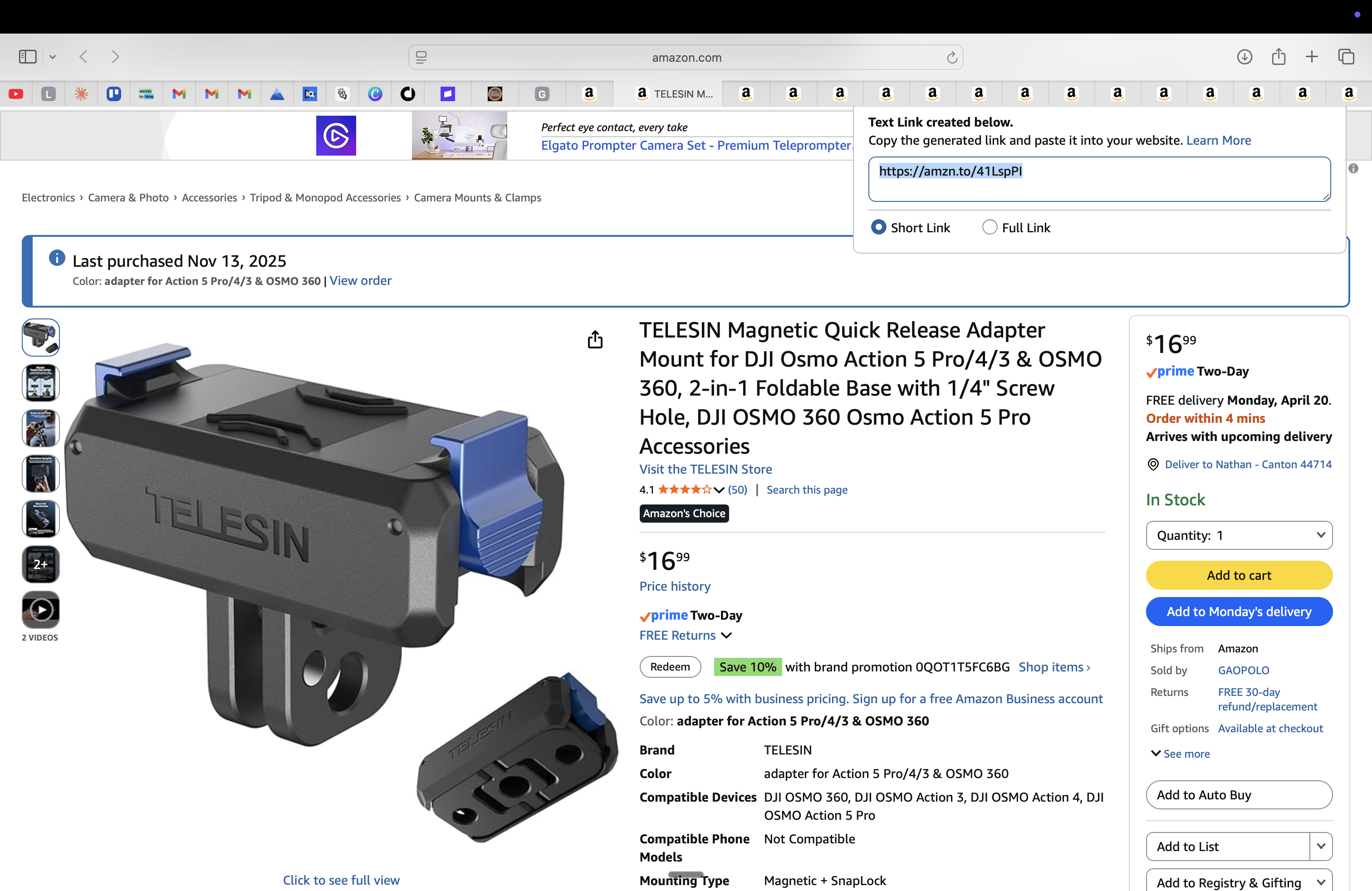Go back to previous page
The image size is (1372, 891).
point(83,56)
